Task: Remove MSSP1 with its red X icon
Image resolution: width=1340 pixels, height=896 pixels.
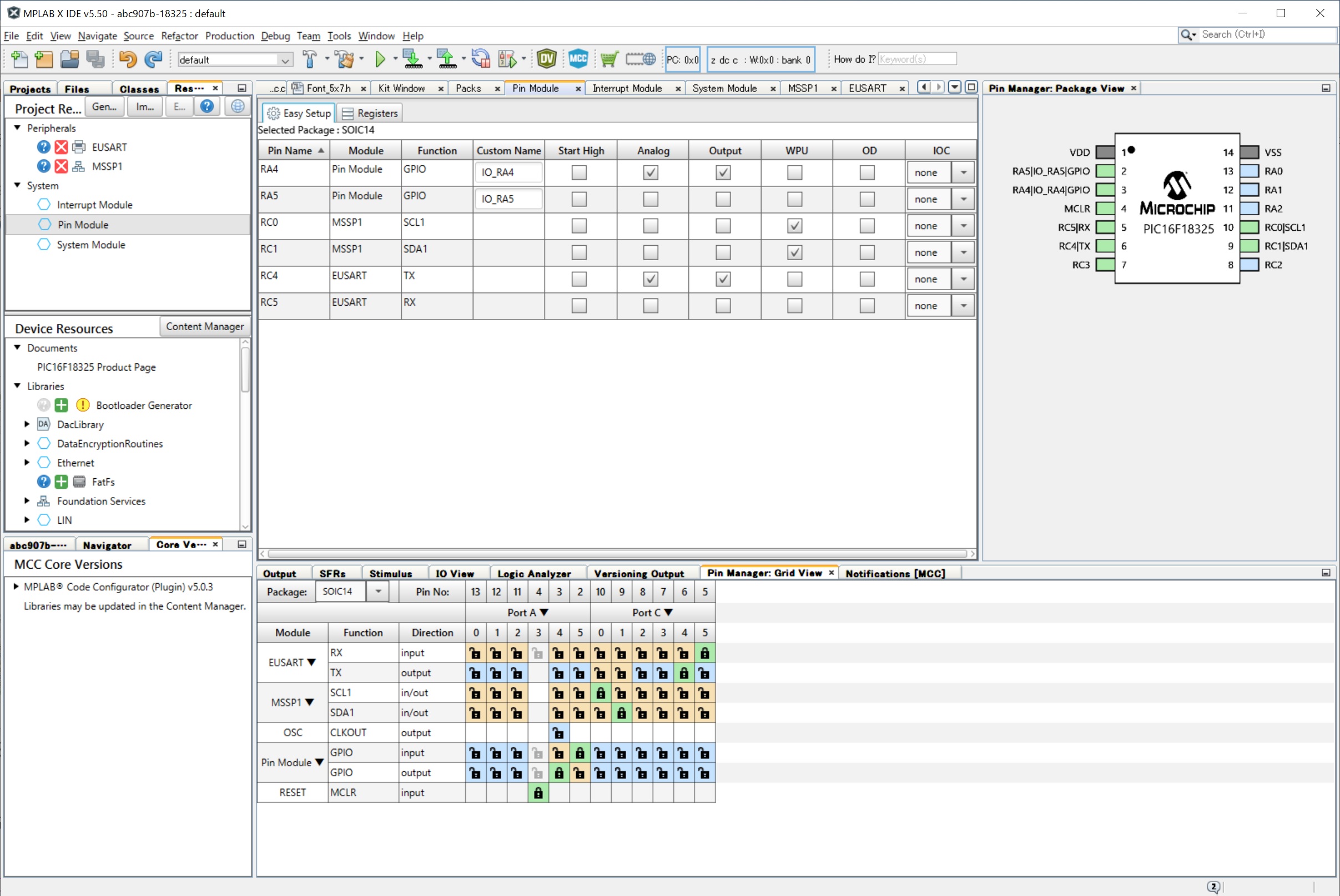Action: pos(61,166)
